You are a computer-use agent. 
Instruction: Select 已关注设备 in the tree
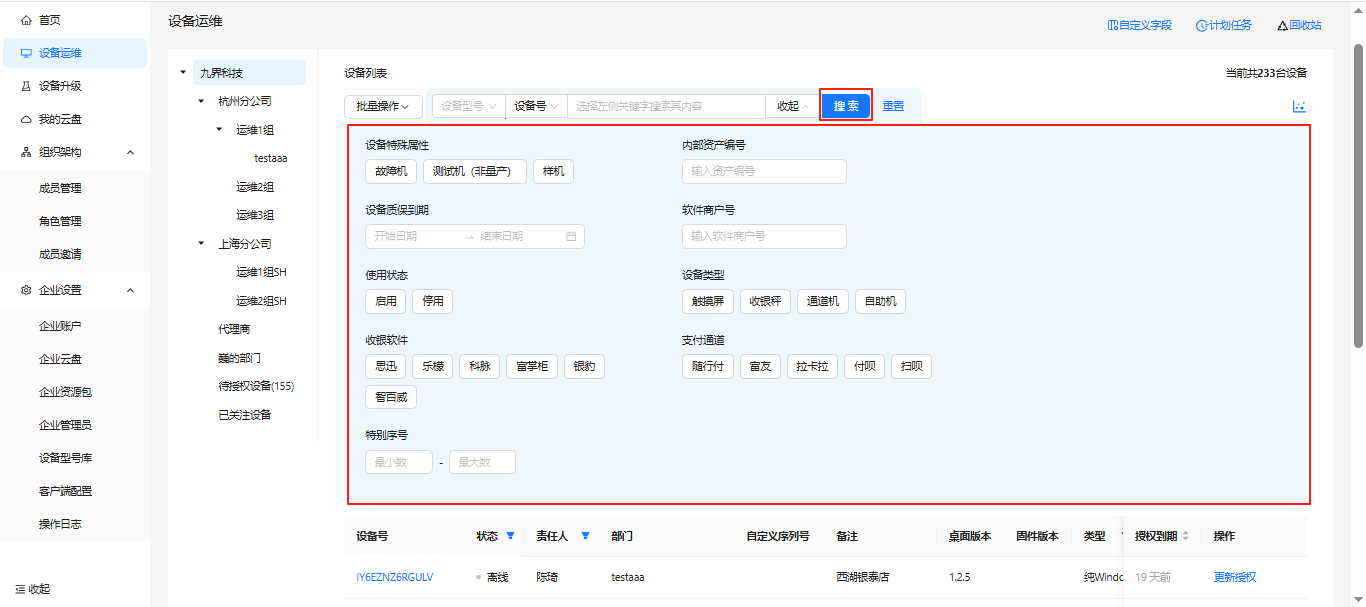(245, 415)
